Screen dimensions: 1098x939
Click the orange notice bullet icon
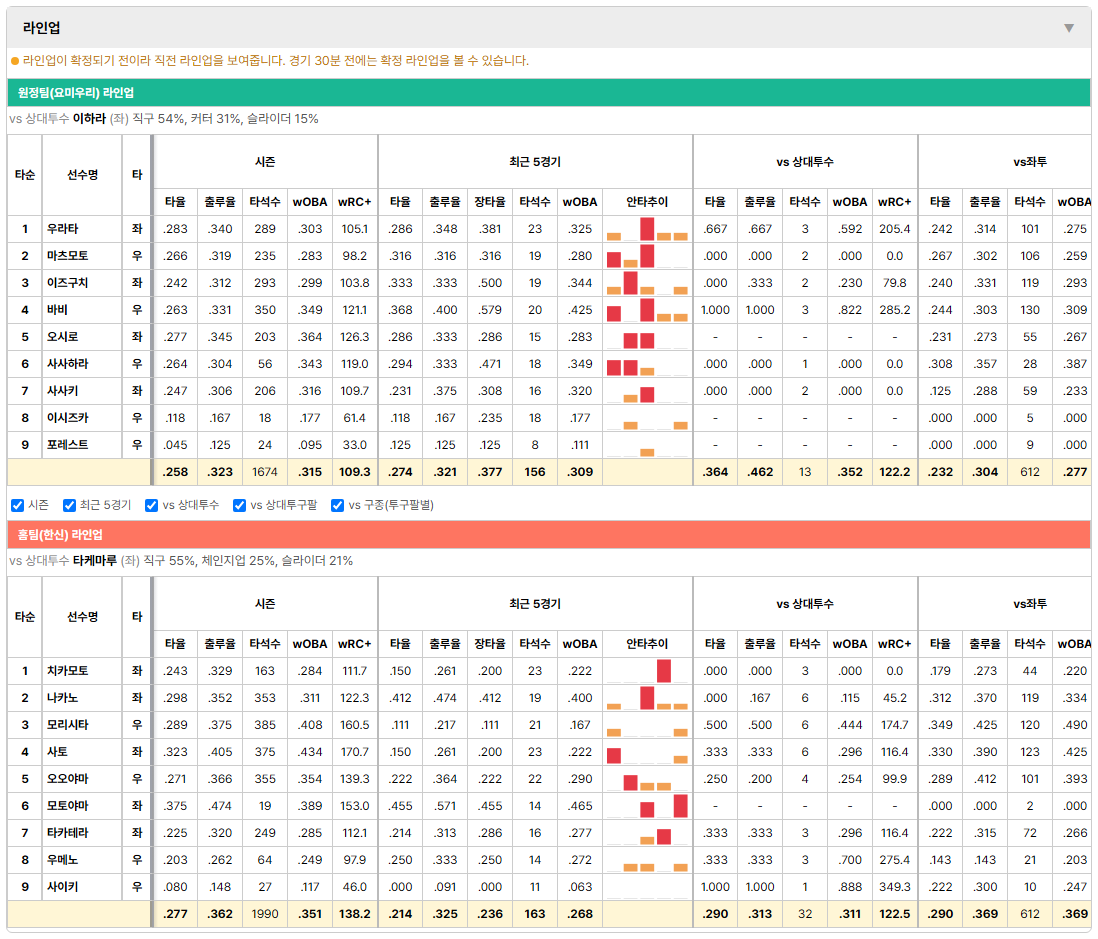(15, 61)
